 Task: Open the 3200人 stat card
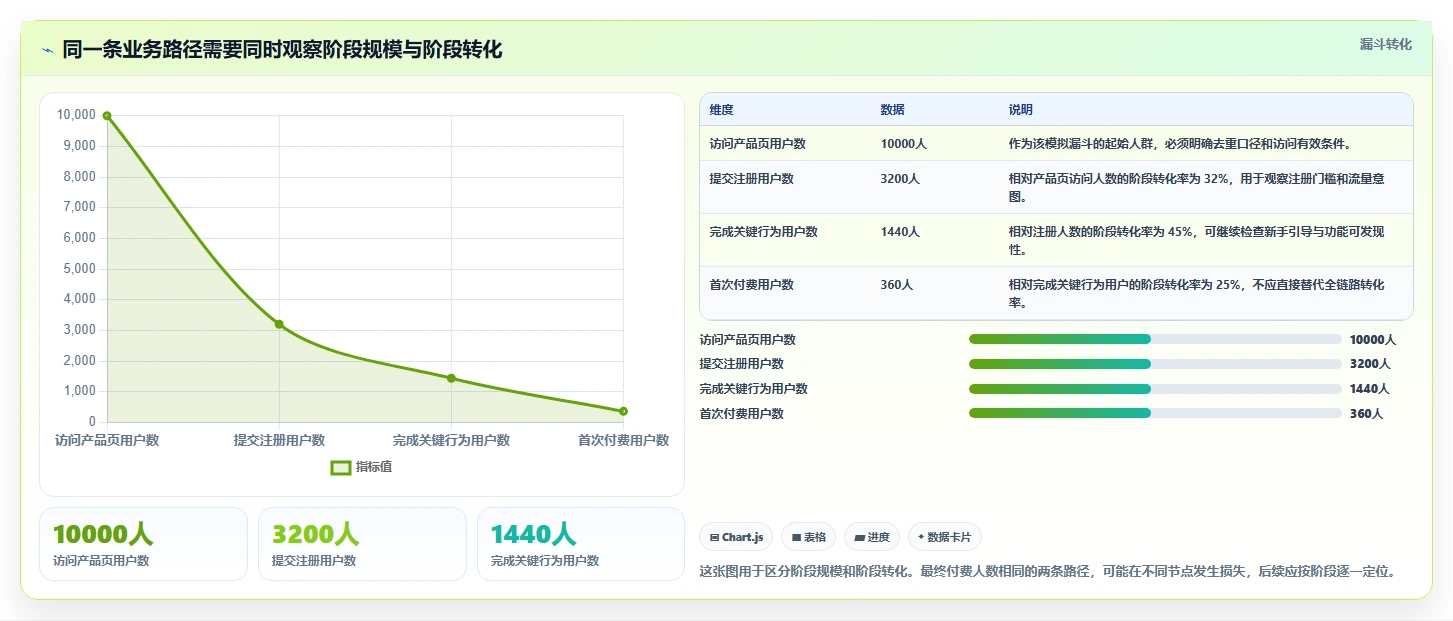[362, 544]
